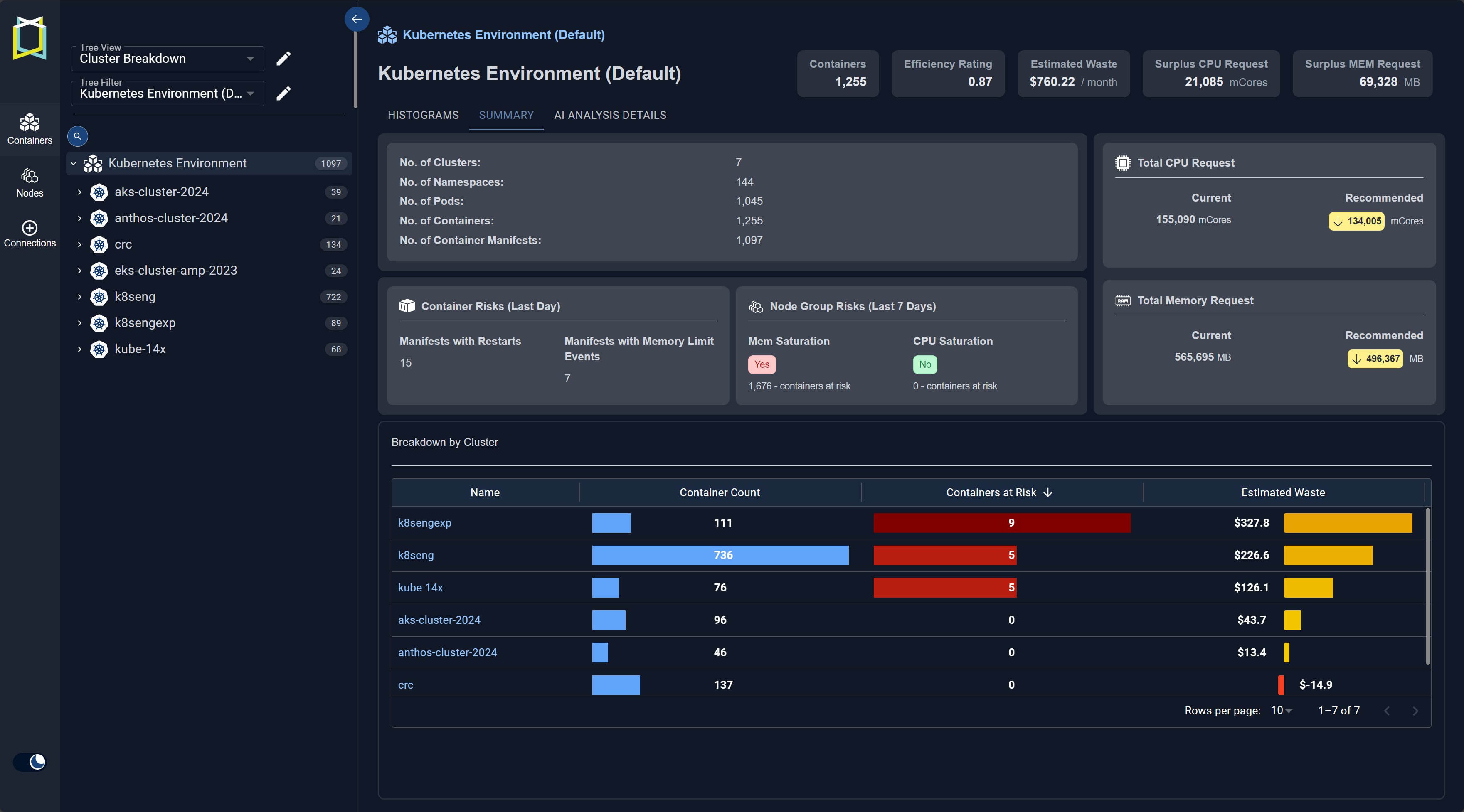The image size is (1464, 812).
Task: Click the k8seng 736 container count bar
Action: pyautogui.click(x=720, y=555)
